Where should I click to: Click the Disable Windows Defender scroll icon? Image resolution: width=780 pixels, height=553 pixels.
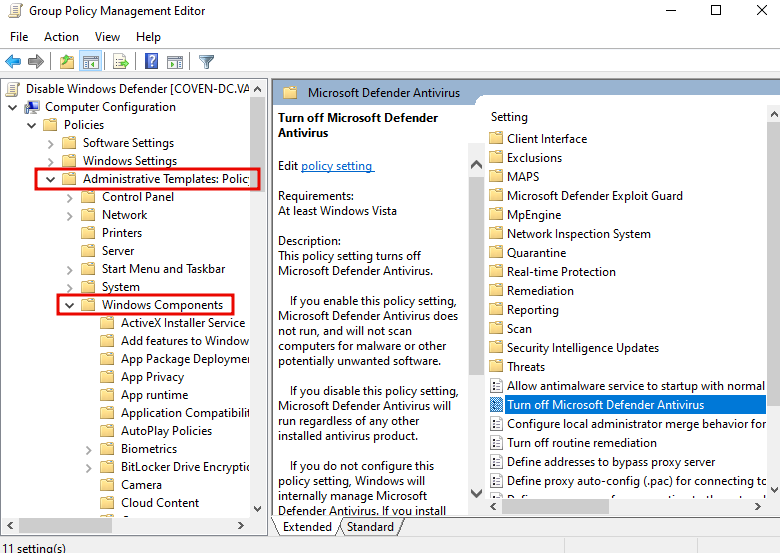pyautogui.click(x=13, y=89)
